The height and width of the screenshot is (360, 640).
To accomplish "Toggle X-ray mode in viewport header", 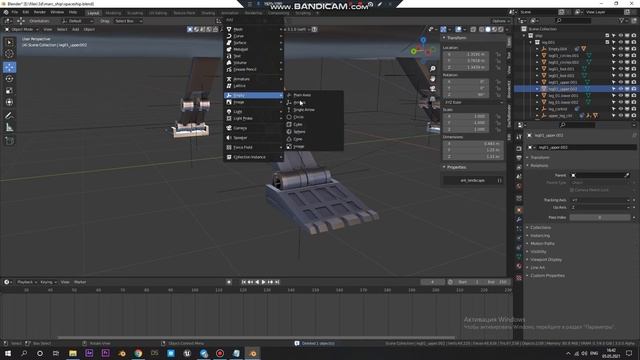I will [473, 29].
